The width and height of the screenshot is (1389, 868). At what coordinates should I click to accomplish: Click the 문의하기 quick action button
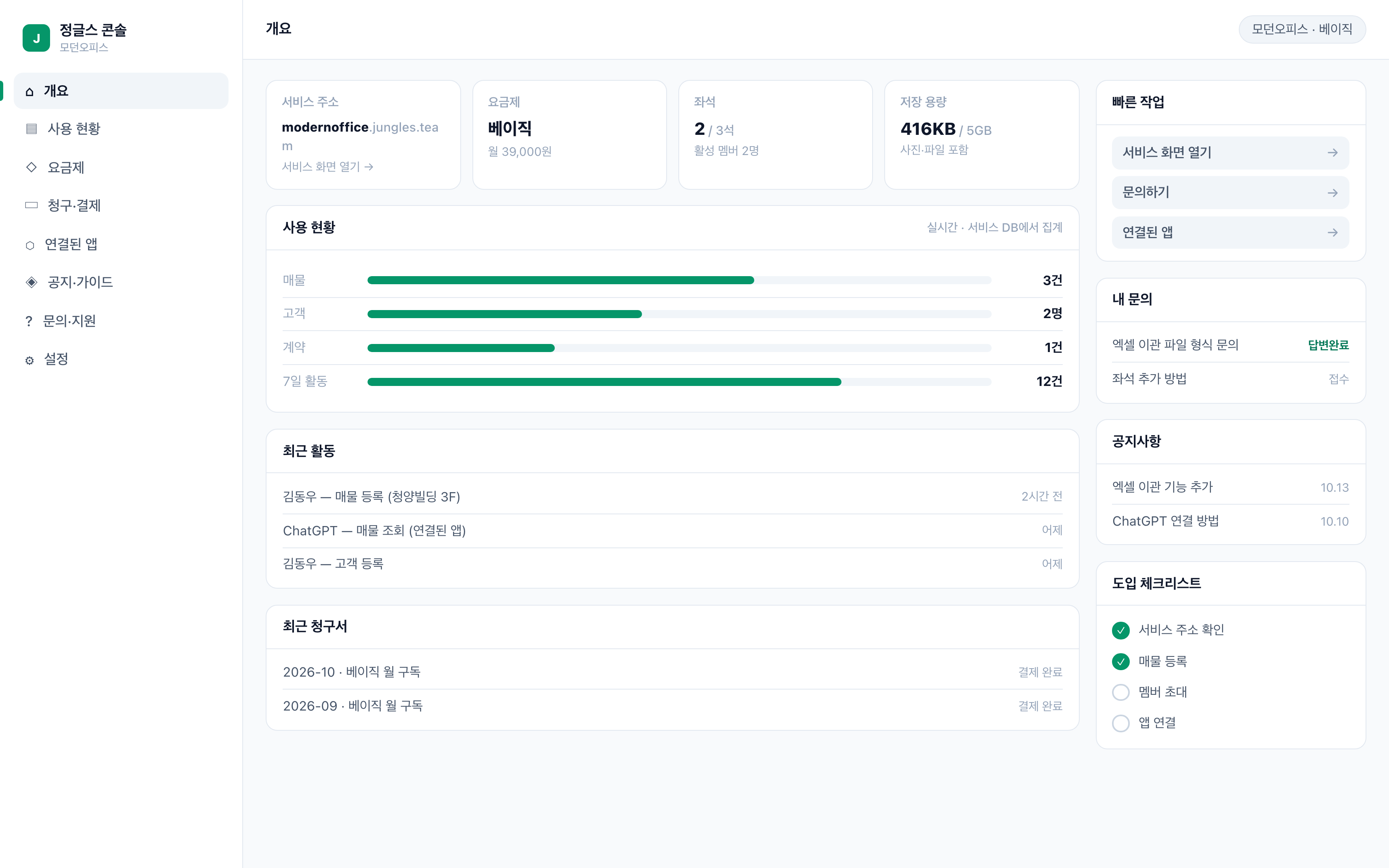(1230, 192)
